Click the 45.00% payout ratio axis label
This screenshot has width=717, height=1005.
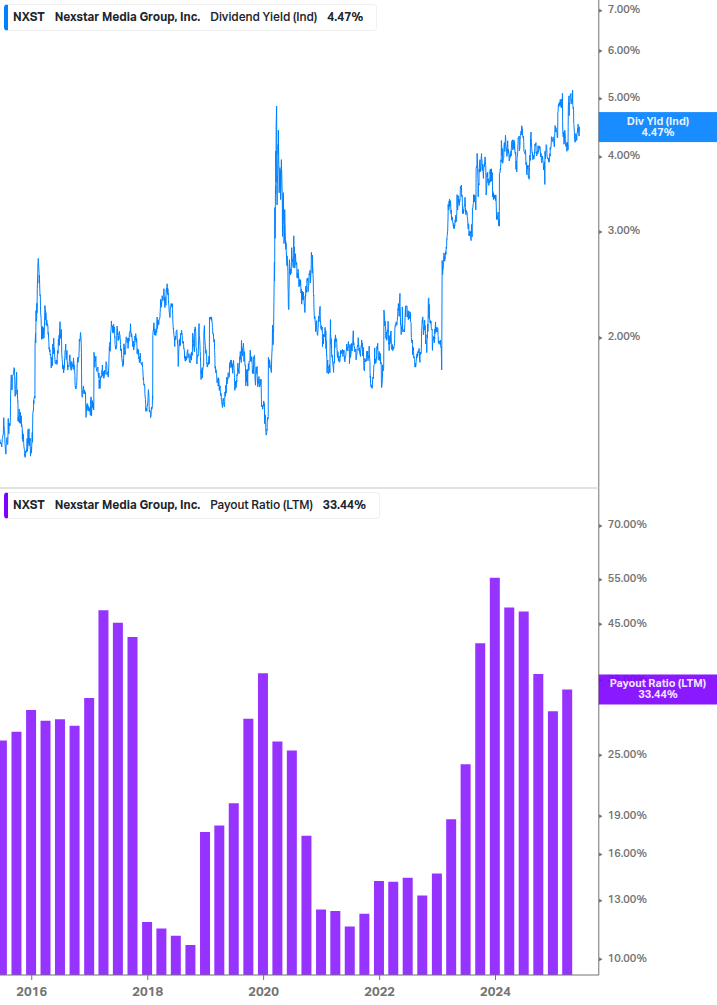tap(627, 623)
